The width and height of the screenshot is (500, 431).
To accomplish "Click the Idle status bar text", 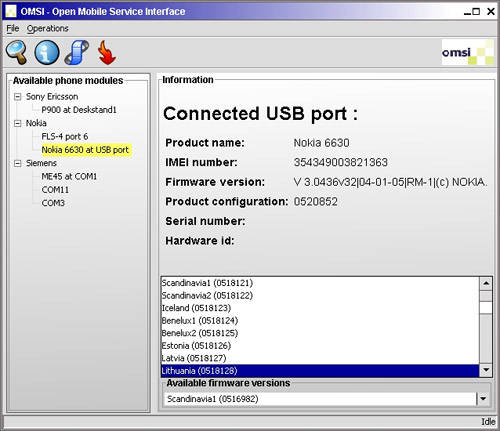I will coord(488,422).
